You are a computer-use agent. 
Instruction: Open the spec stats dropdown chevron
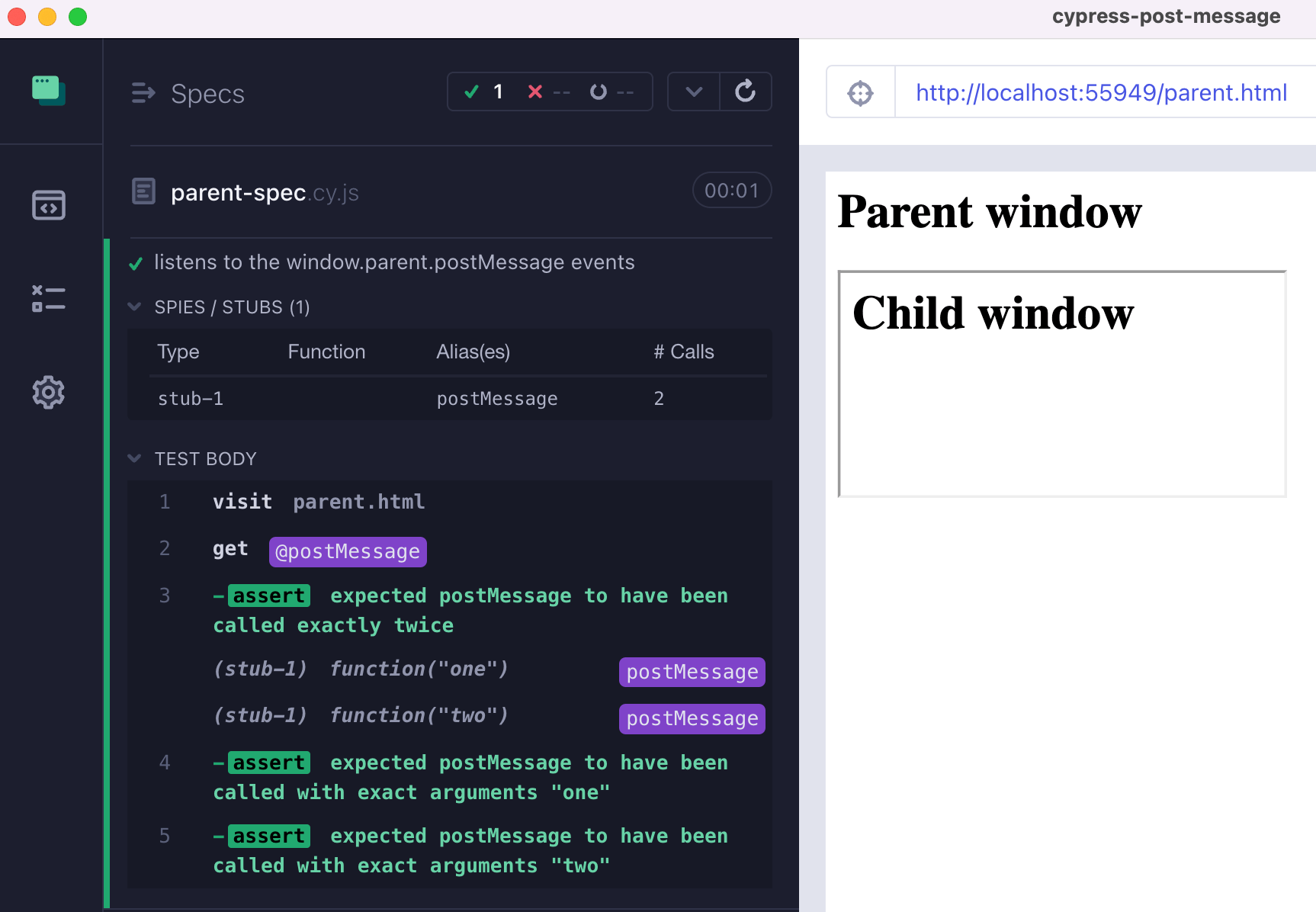(x=692, y=91)
